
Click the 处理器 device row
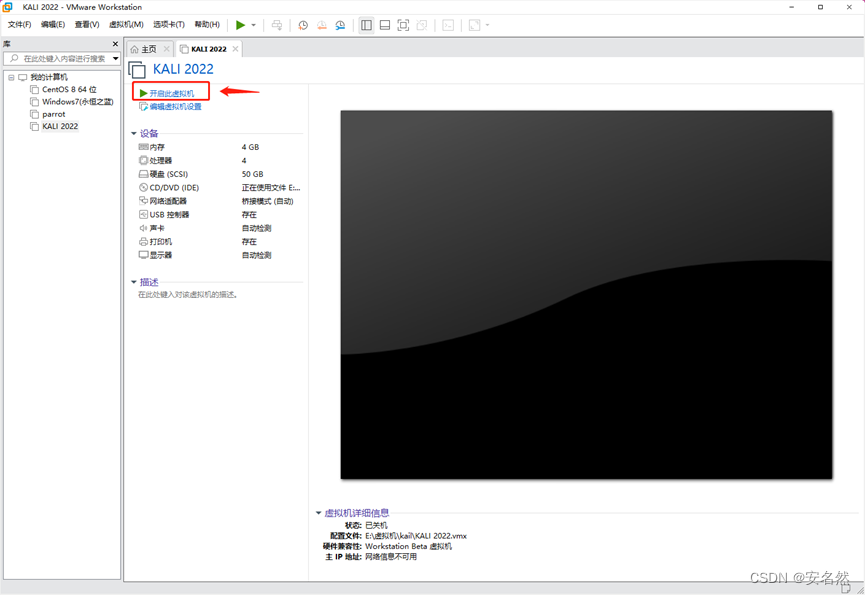[220, 160]
